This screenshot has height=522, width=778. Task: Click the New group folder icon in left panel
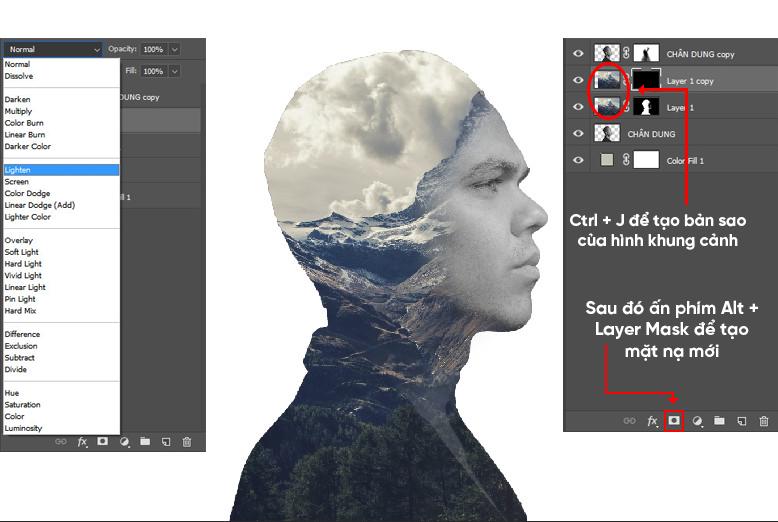[145, 441]
